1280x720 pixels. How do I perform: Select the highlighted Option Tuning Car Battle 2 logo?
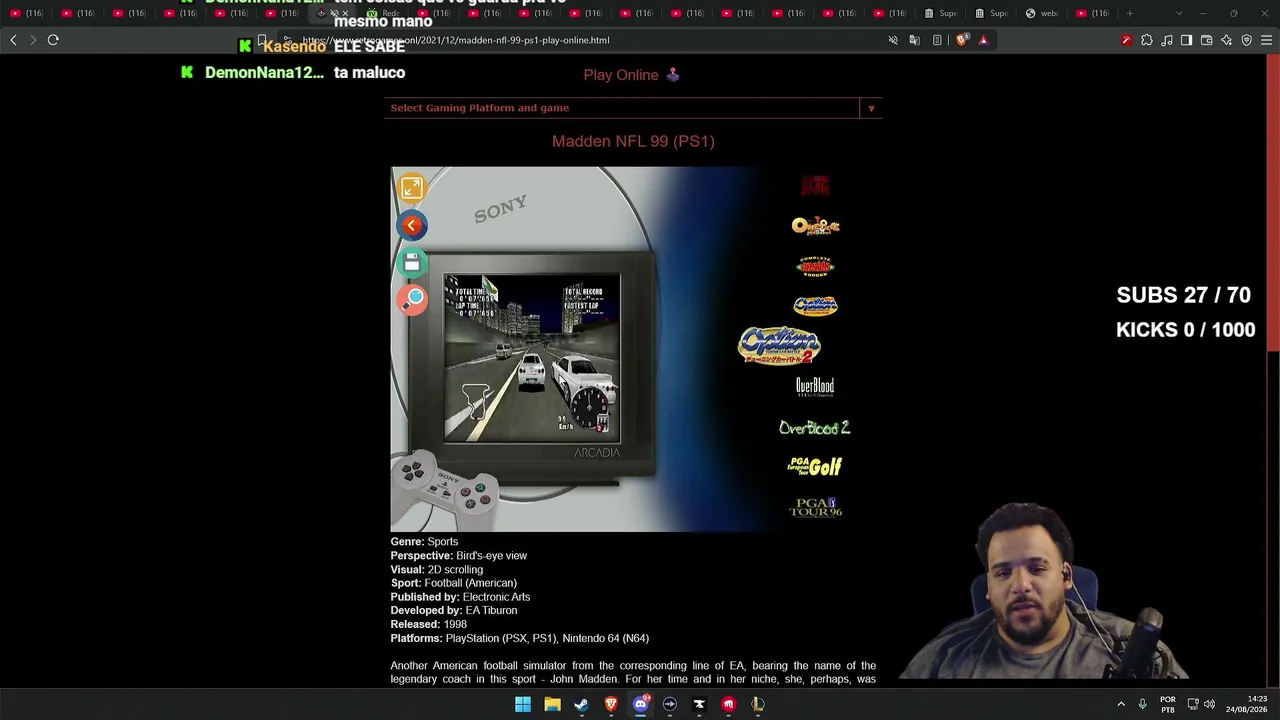click(x=779, y=346)
